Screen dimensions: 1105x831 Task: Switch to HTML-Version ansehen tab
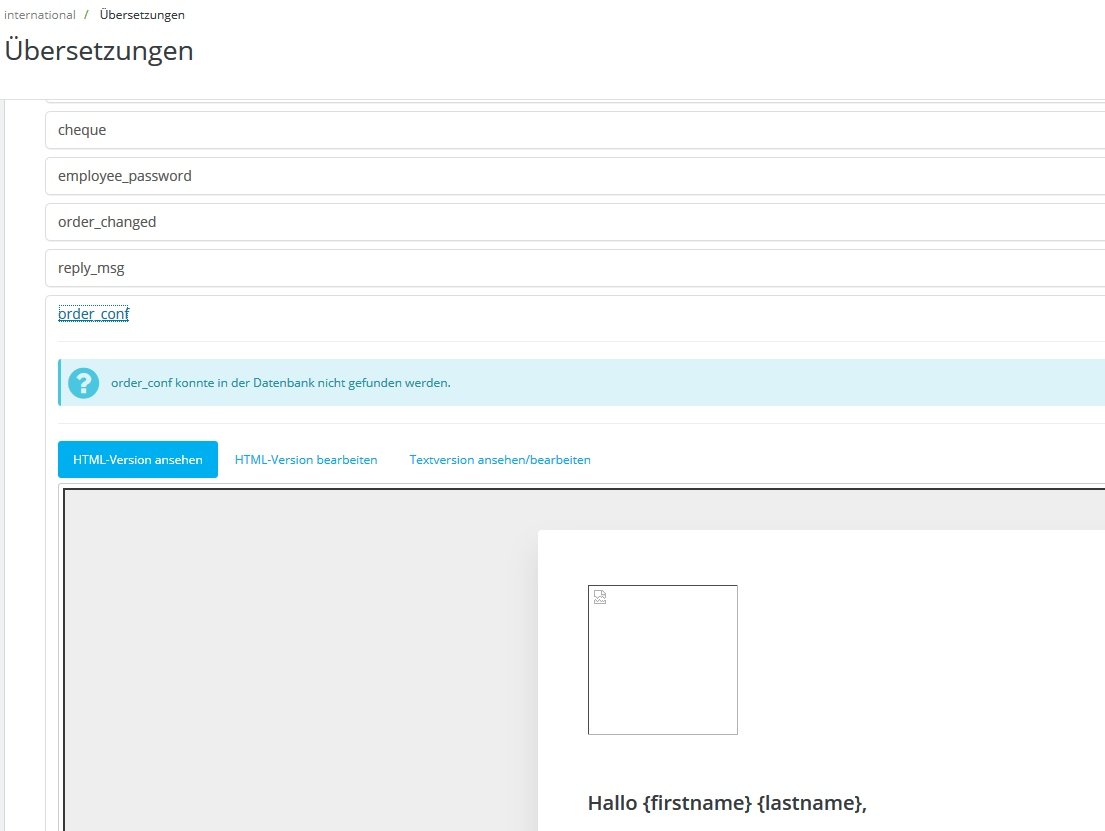point(137,460)
